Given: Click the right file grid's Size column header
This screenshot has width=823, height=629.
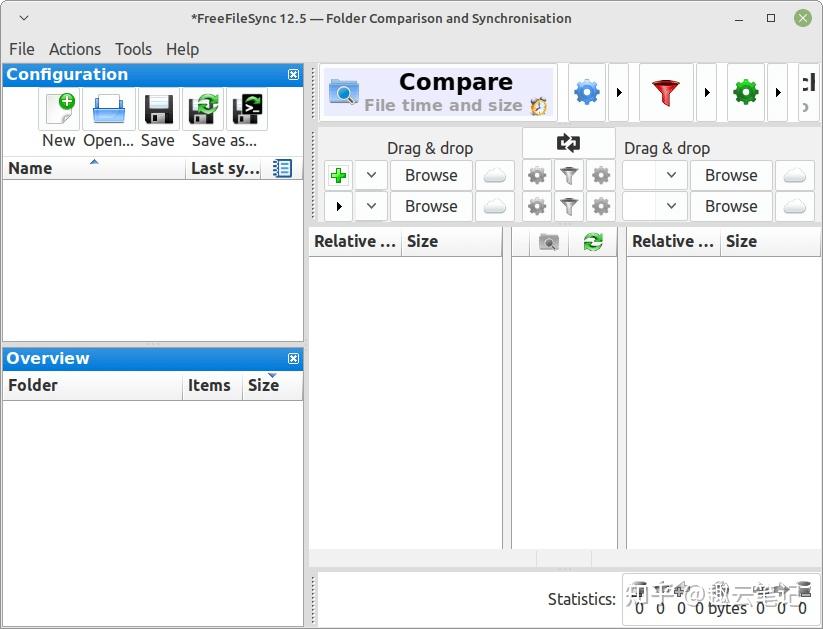Looking at the screenshot, I should tap(771, 242).
